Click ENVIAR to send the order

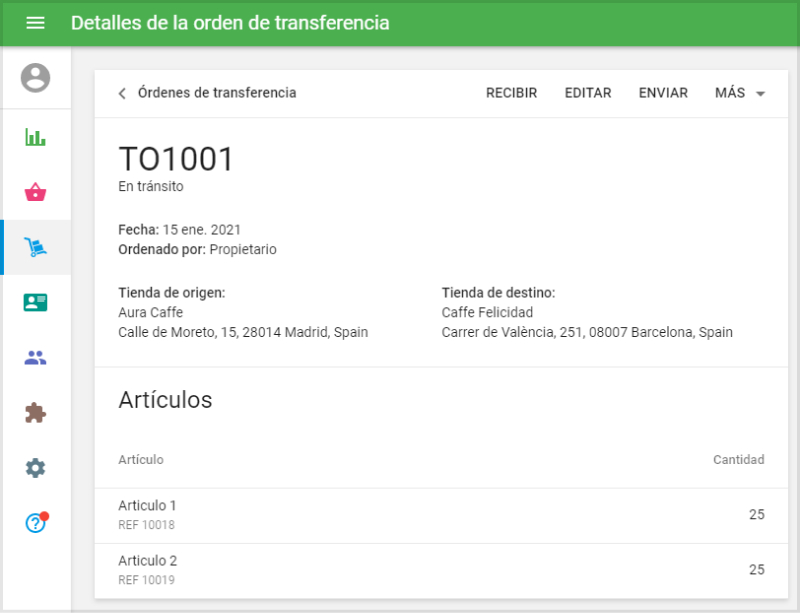coord(662,93)
